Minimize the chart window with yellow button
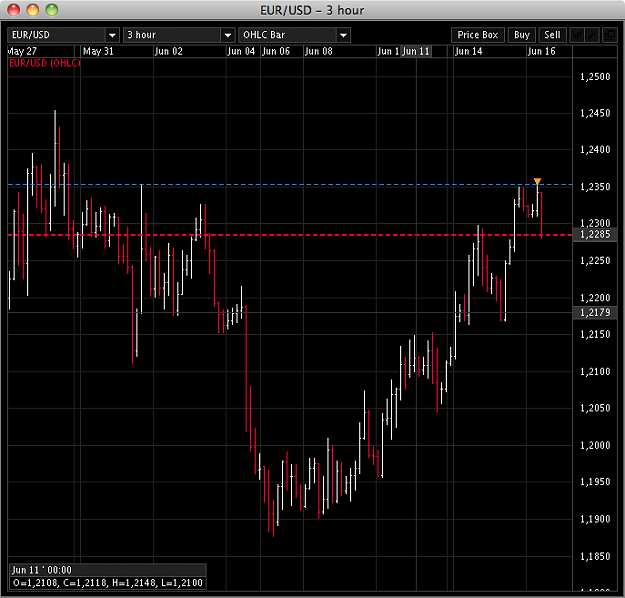 point(33,10)
